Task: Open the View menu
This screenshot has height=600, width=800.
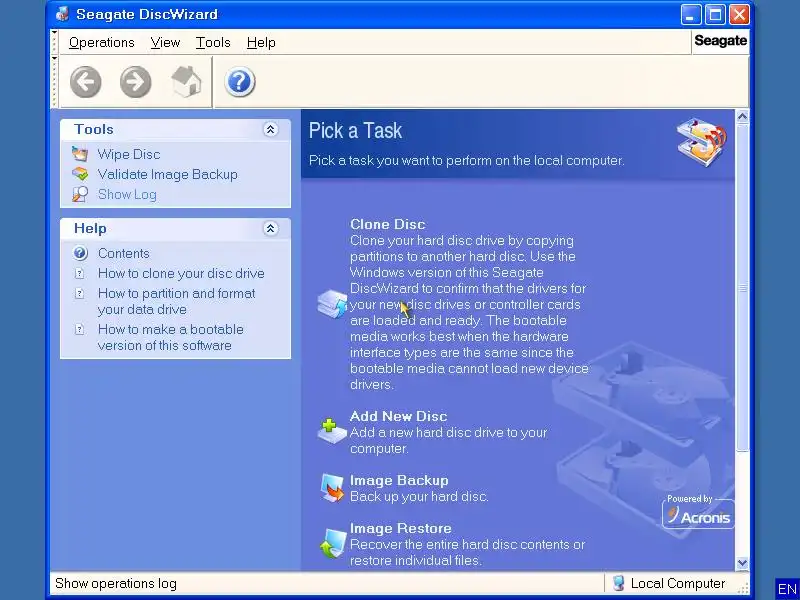Action: (165, 42)
